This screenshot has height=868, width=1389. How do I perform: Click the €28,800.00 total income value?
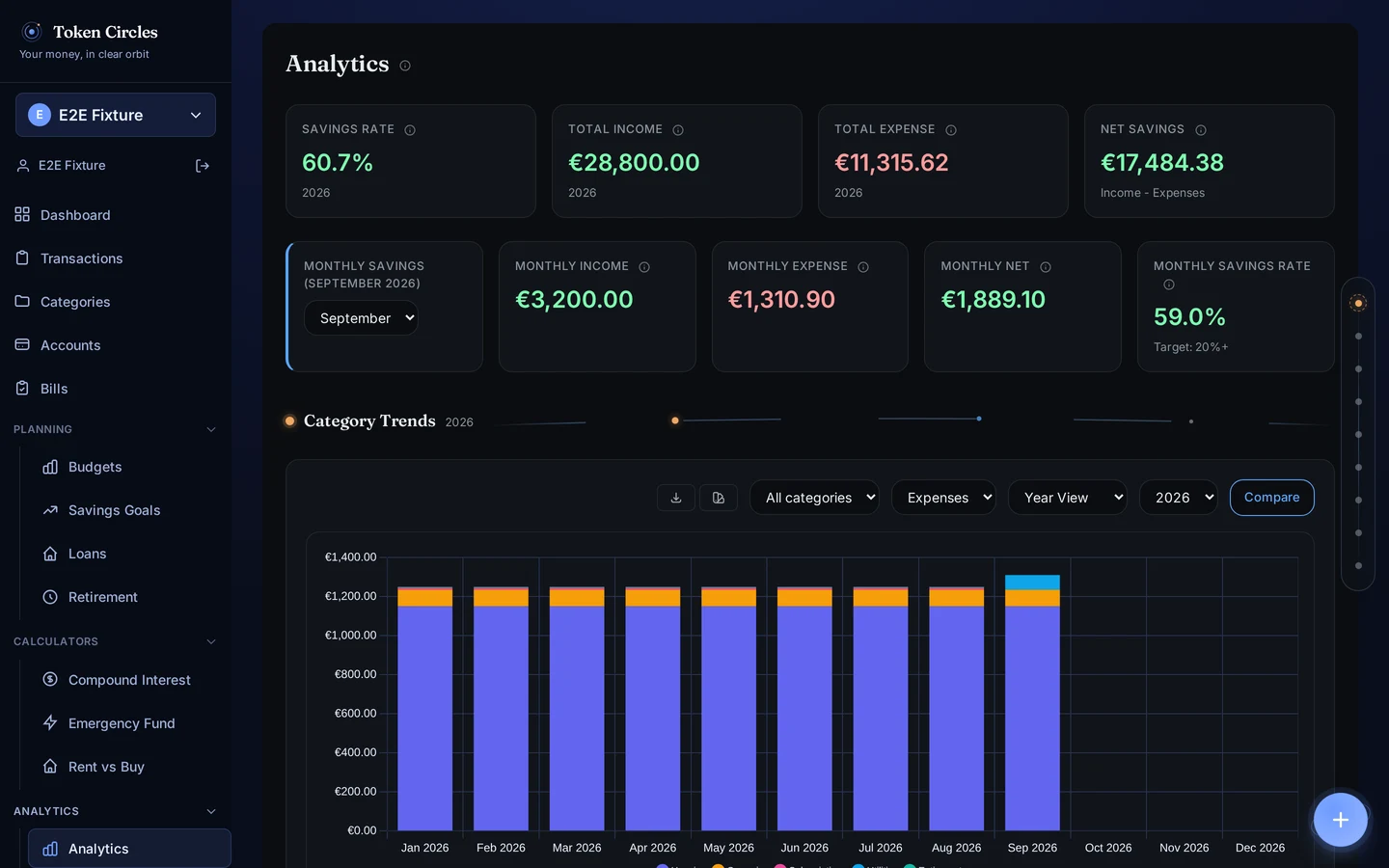tap(634, 163)
